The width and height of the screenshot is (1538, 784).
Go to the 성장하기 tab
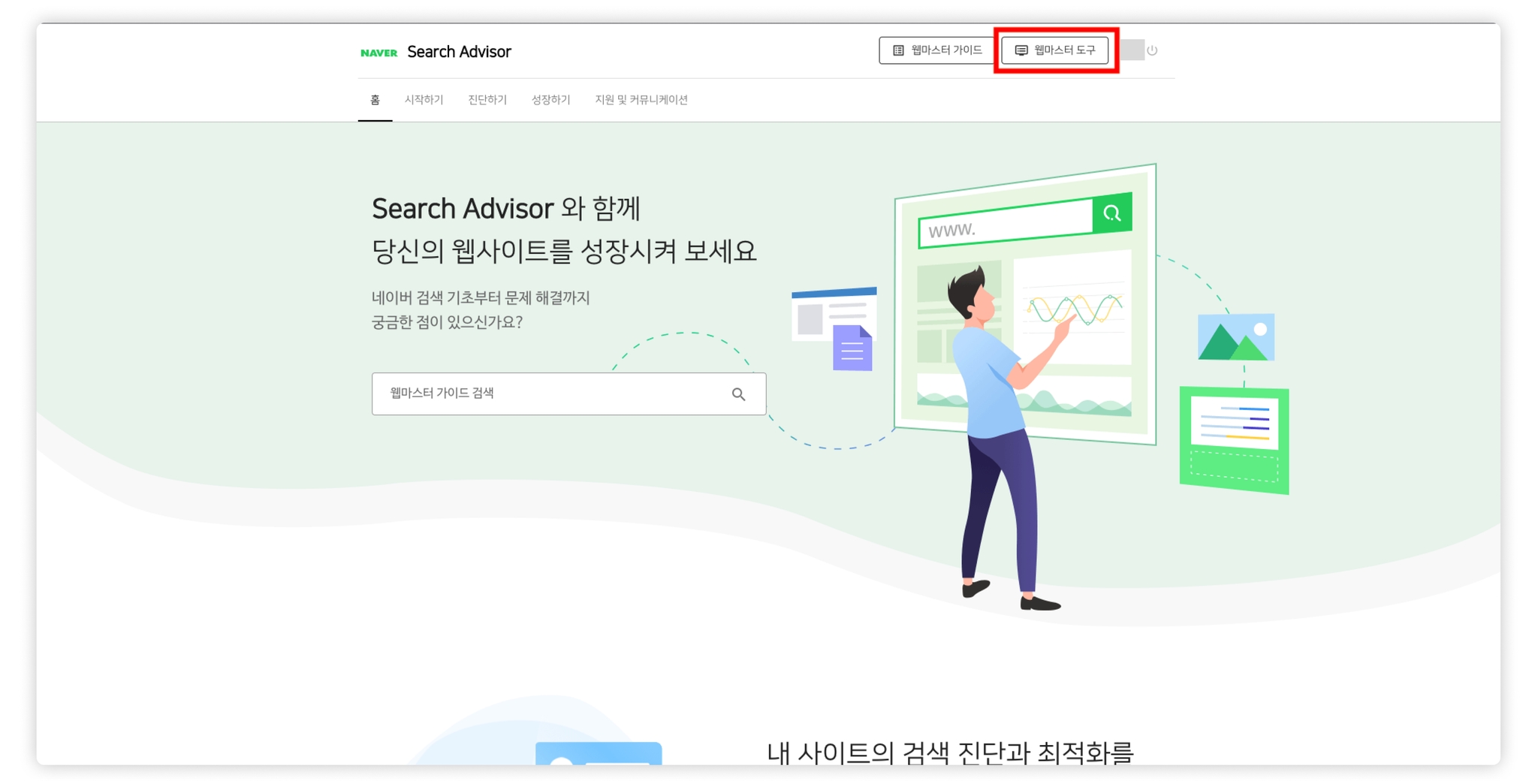550,100
